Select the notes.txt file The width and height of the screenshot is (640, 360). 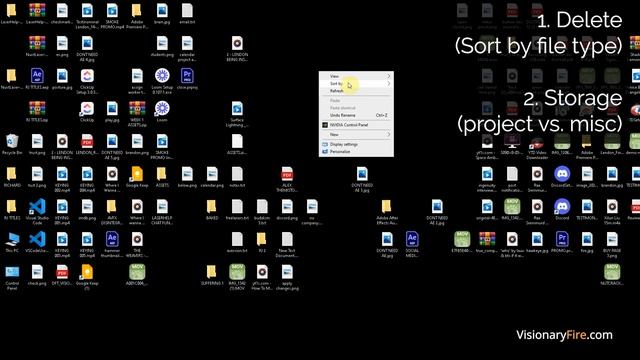237,178
